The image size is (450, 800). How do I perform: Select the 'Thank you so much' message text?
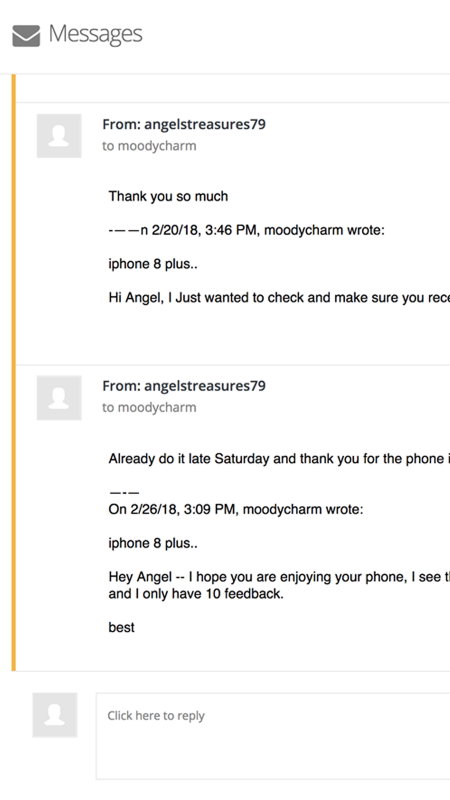(x=168, y=196)
